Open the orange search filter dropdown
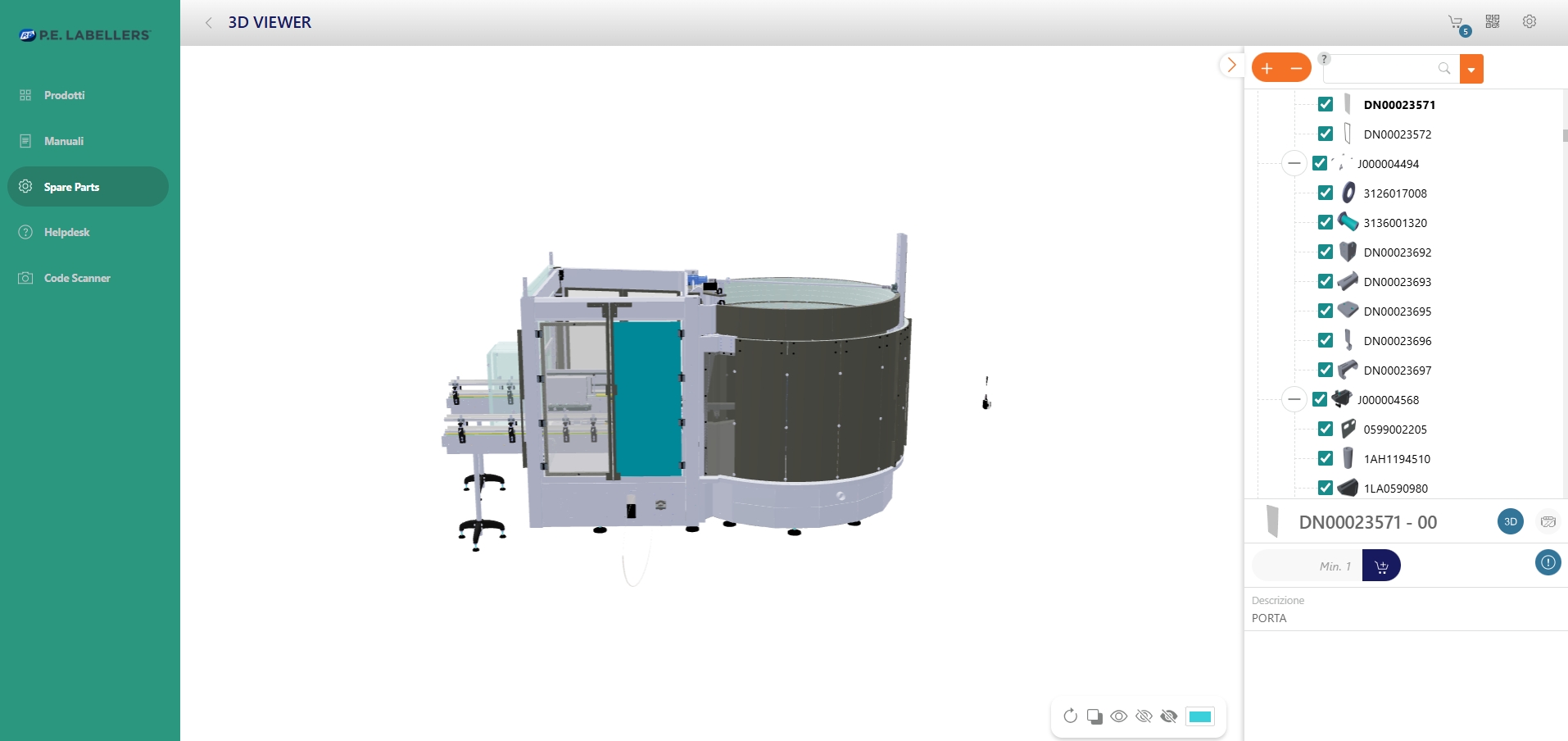 point(1471,70)
